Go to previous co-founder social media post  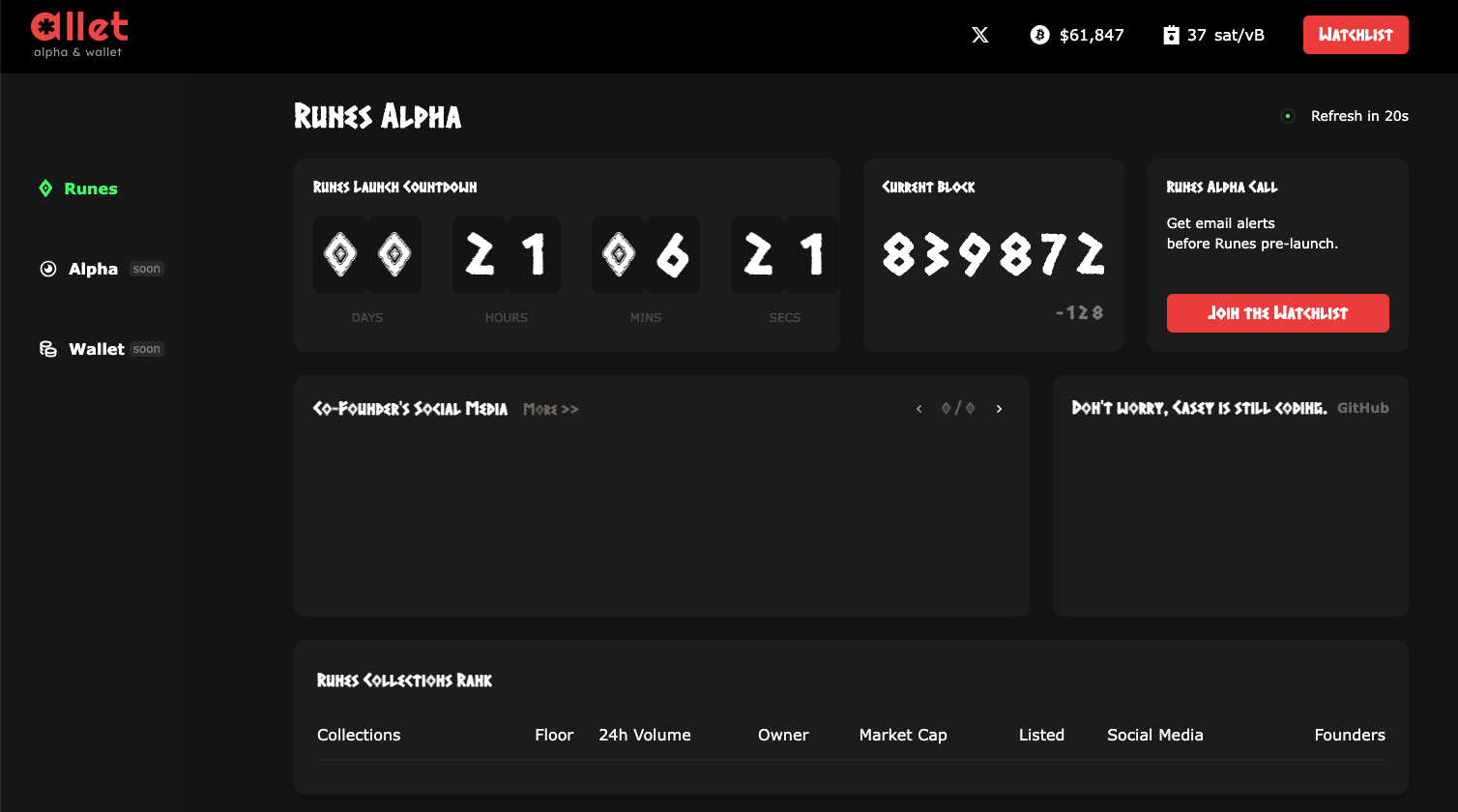pyautogui.click(x=919, y=409)
